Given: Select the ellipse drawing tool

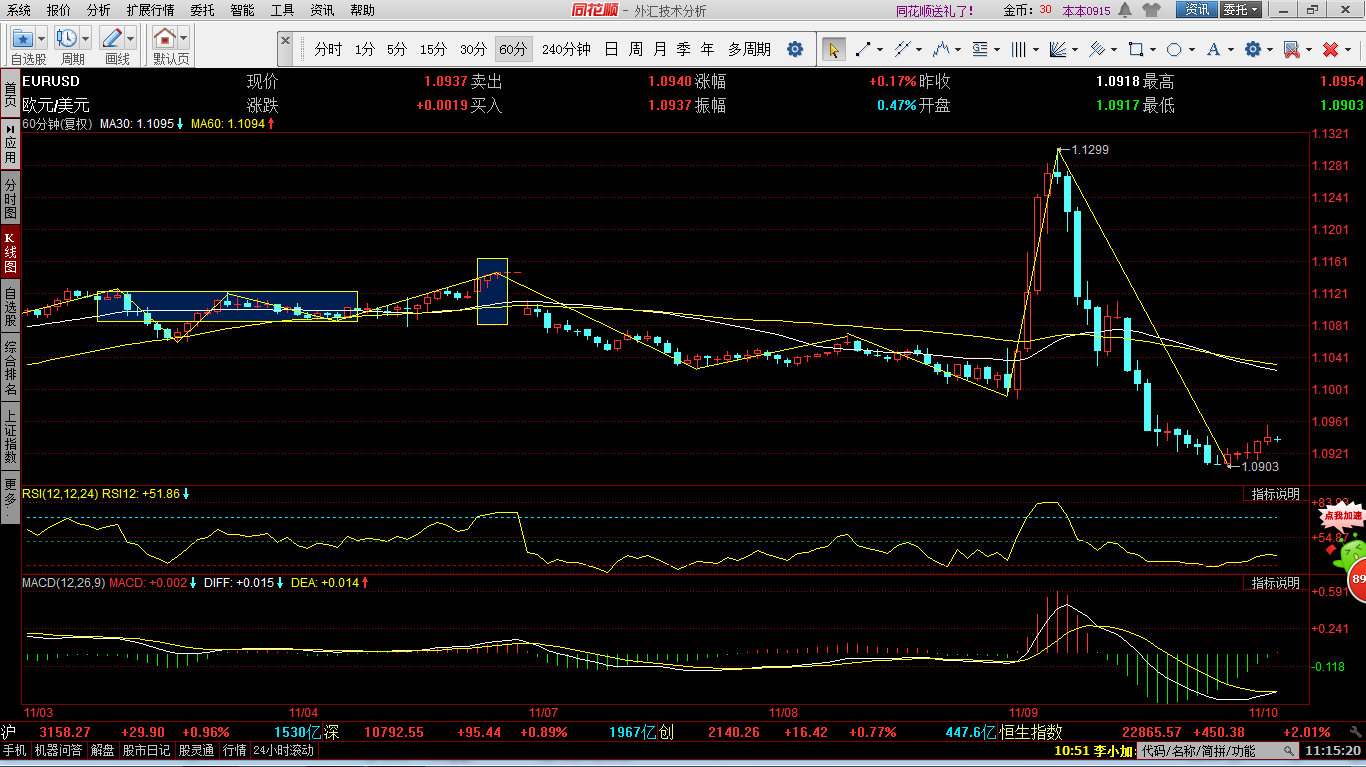Looking at the screenshot, I should coord(1174,49).
